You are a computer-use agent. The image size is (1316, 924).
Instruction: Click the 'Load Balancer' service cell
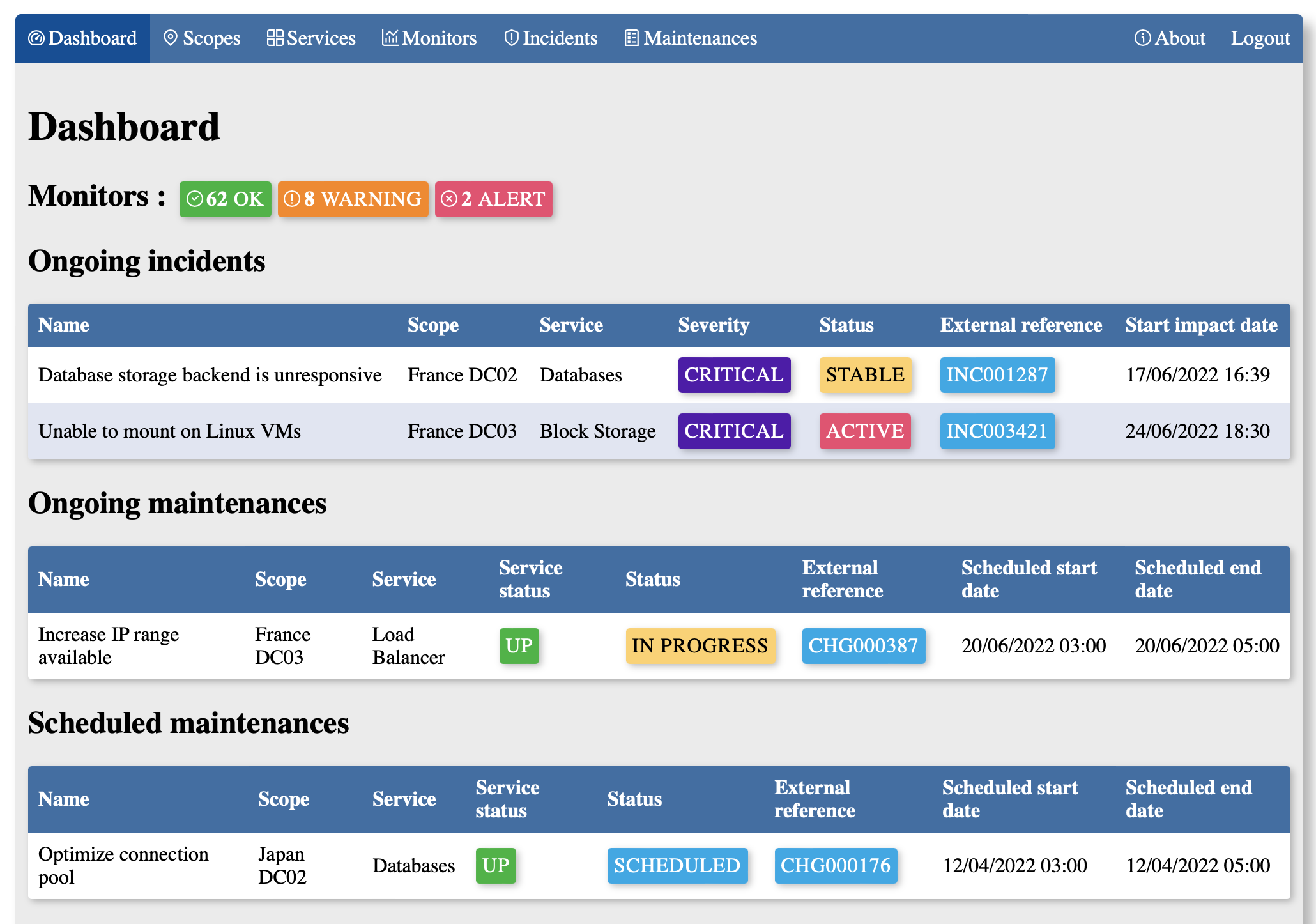click(409, 646)
